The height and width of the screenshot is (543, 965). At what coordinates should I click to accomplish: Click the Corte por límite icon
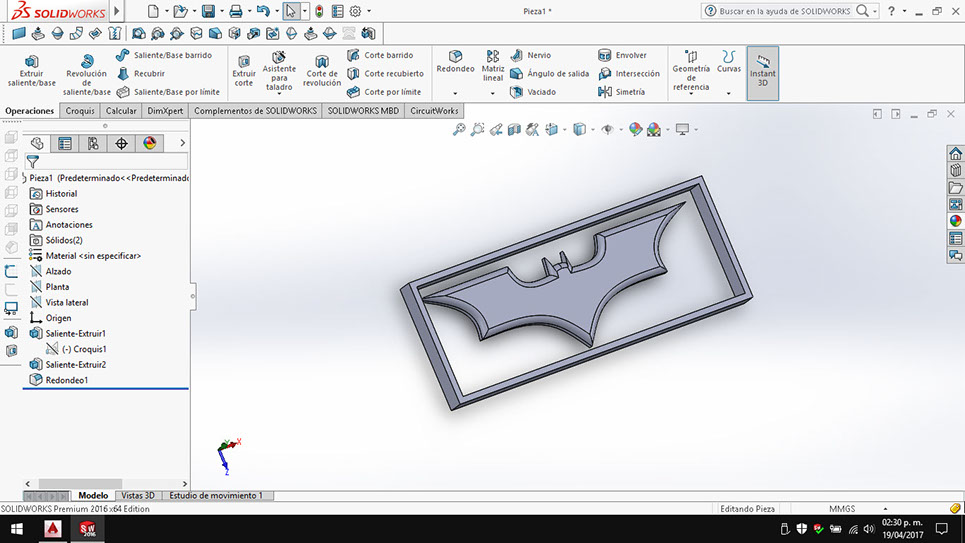353,92
